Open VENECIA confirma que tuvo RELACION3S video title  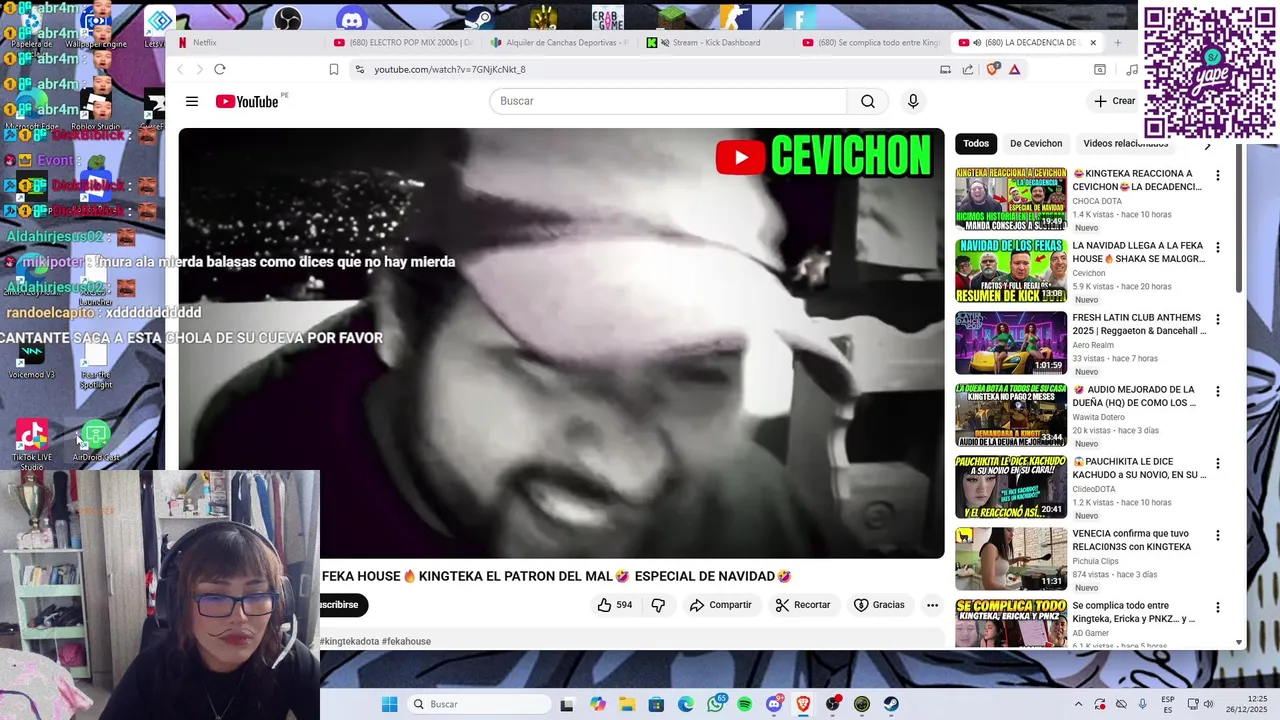[x=1132, y=540]
